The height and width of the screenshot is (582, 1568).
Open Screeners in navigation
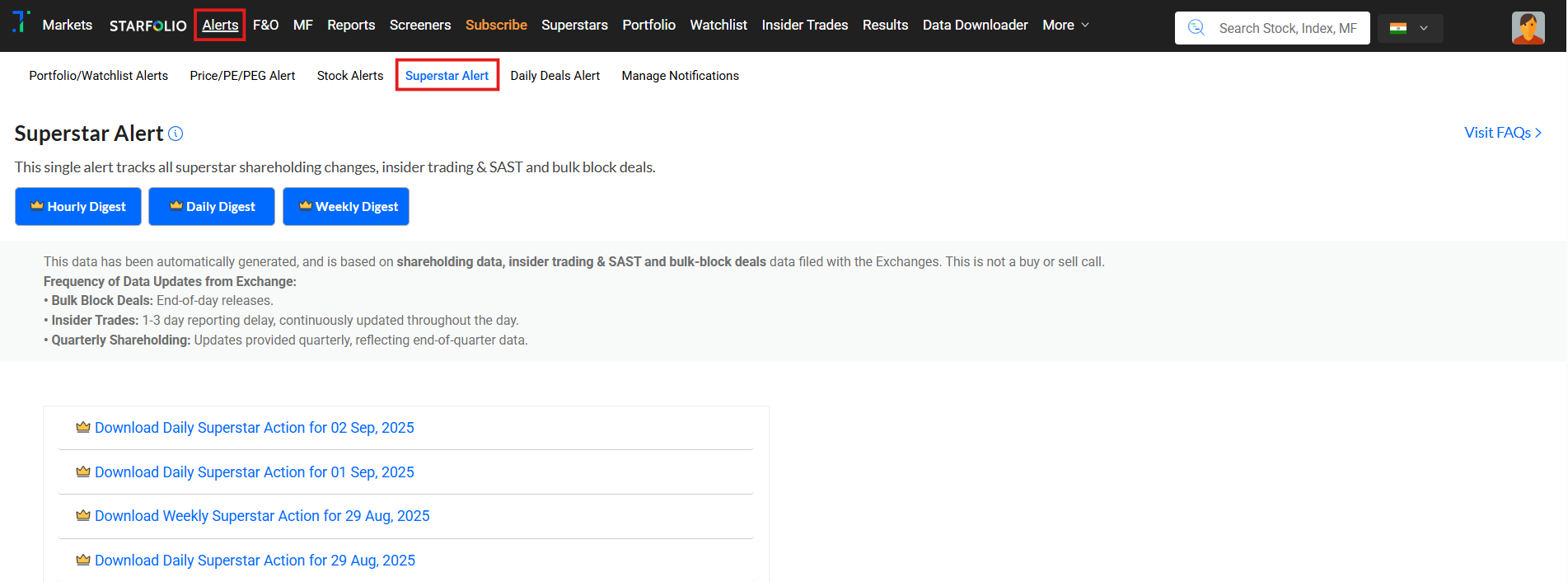tap(420, 26)
